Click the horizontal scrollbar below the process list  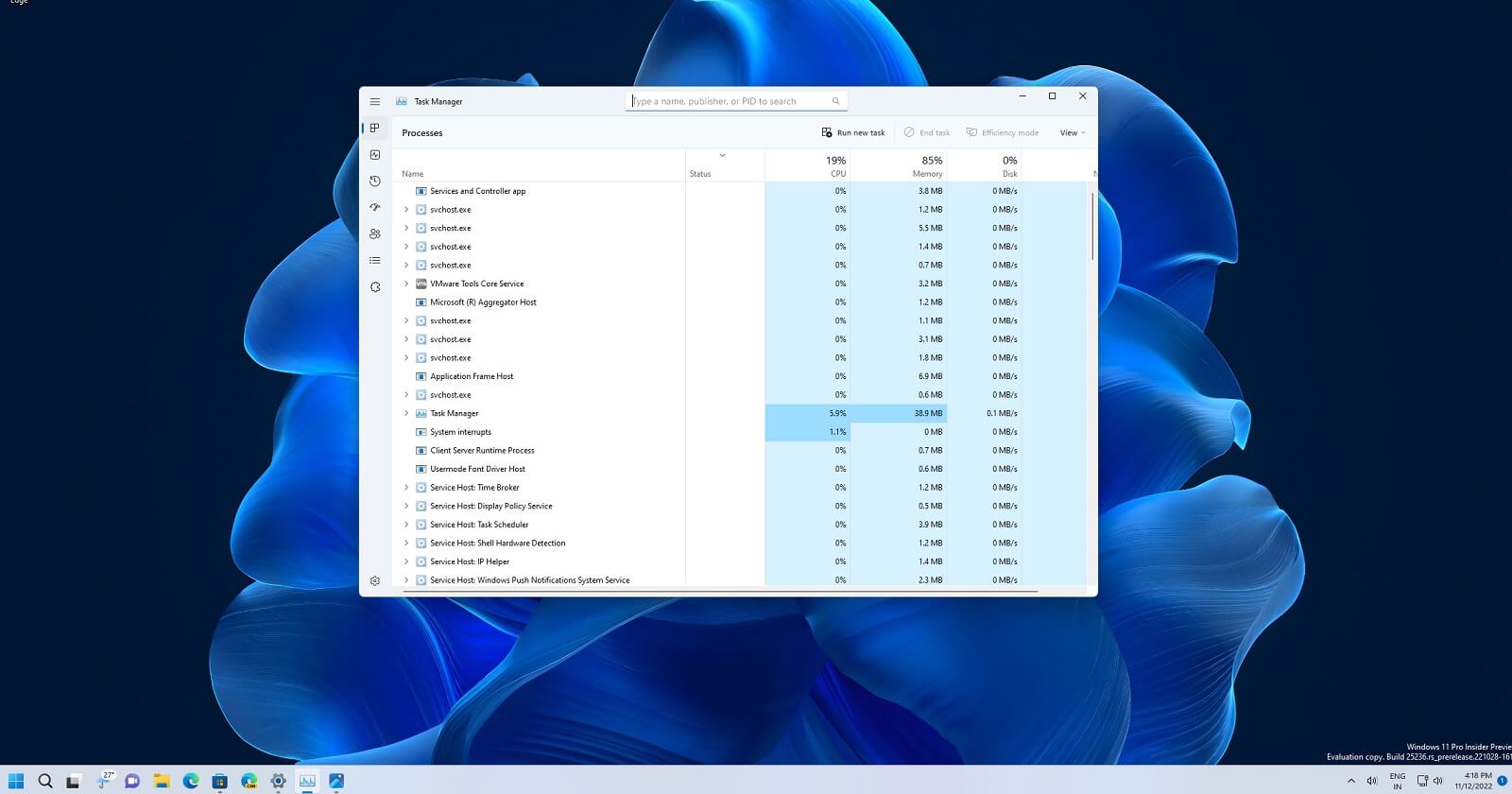720,592
